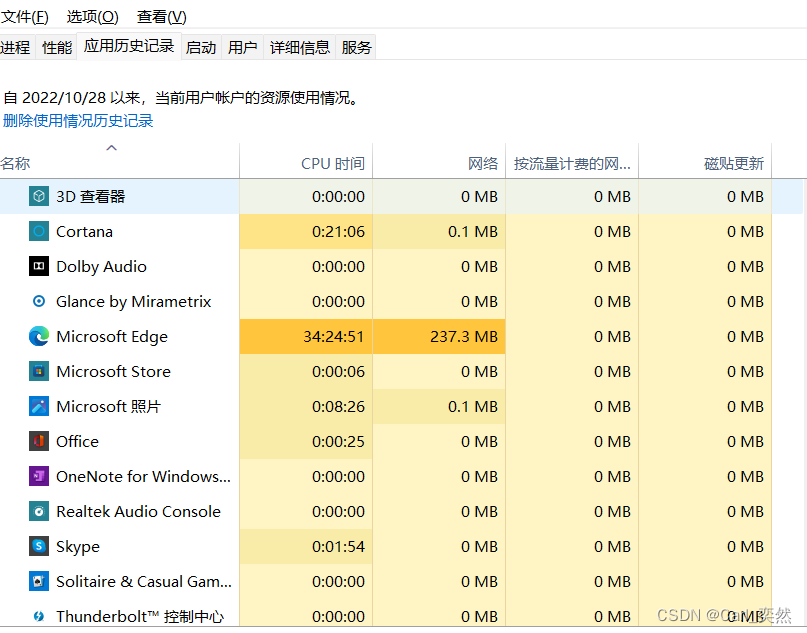Click Skype CPU time 0:01:54

pyautogui.click(x=338, y=547)
